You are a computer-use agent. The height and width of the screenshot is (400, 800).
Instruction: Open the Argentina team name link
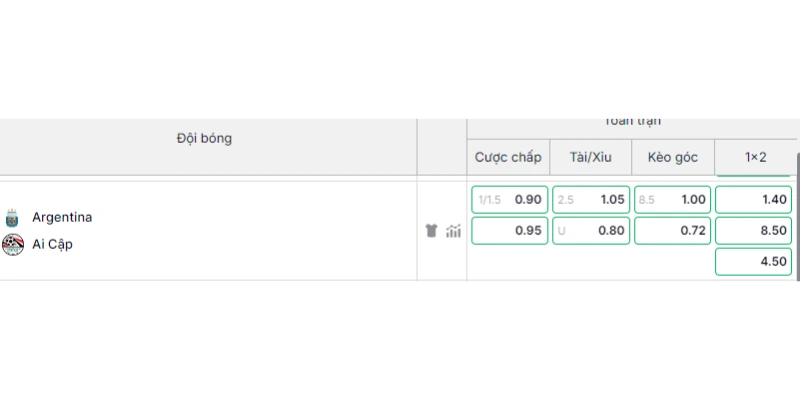(62, 217)
